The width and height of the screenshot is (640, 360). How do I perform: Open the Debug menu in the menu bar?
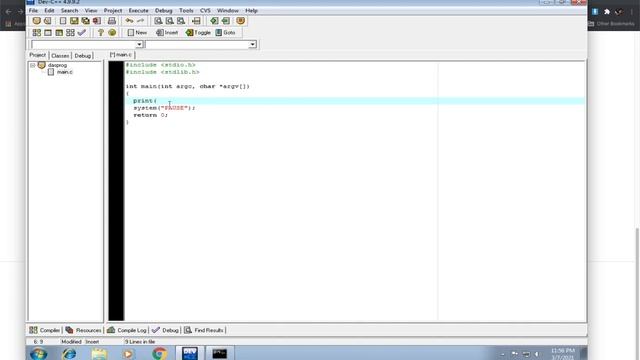(x=164, y=11)
